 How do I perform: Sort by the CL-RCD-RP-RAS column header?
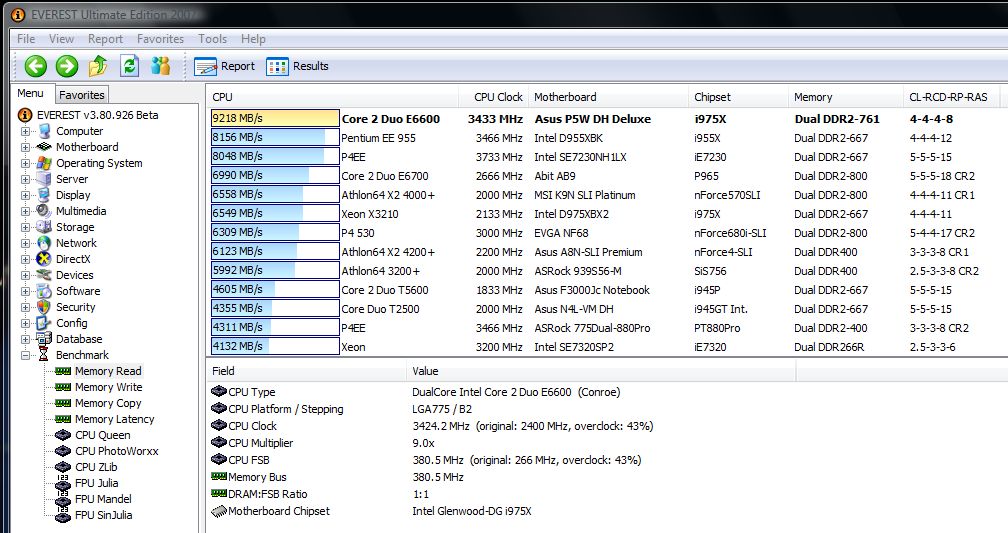pos(951,97)
